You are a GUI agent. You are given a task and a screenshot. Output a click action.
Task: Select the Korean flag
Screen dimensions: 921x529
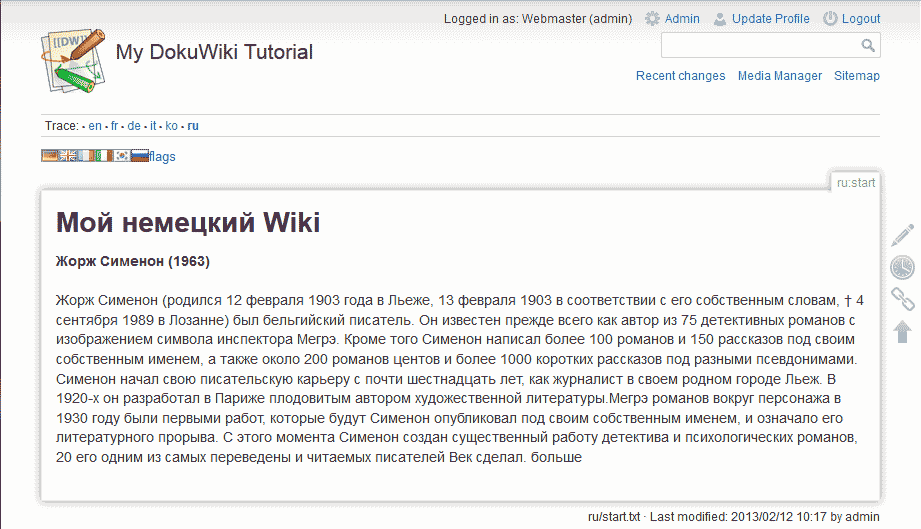(122, 156)
